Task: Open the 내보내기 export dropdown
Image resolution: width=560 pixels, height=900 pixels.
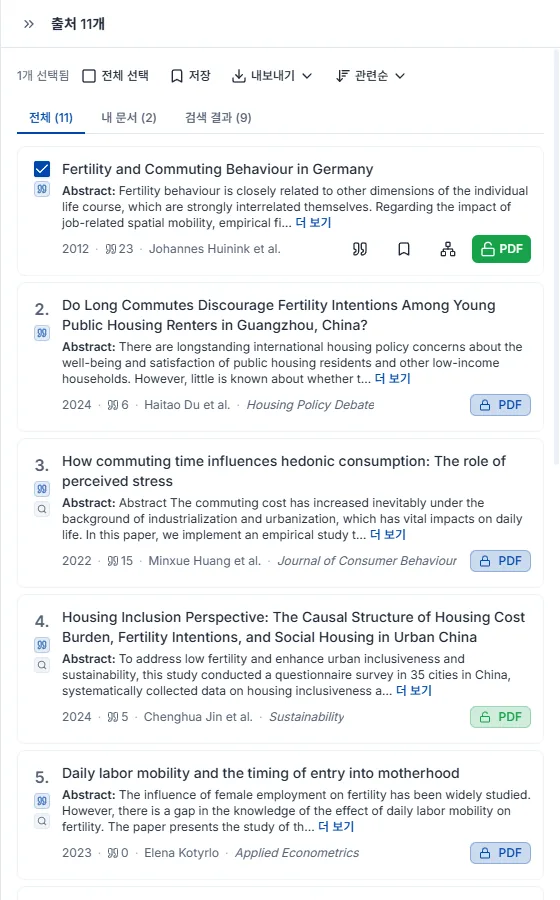Action: point(272,76)
